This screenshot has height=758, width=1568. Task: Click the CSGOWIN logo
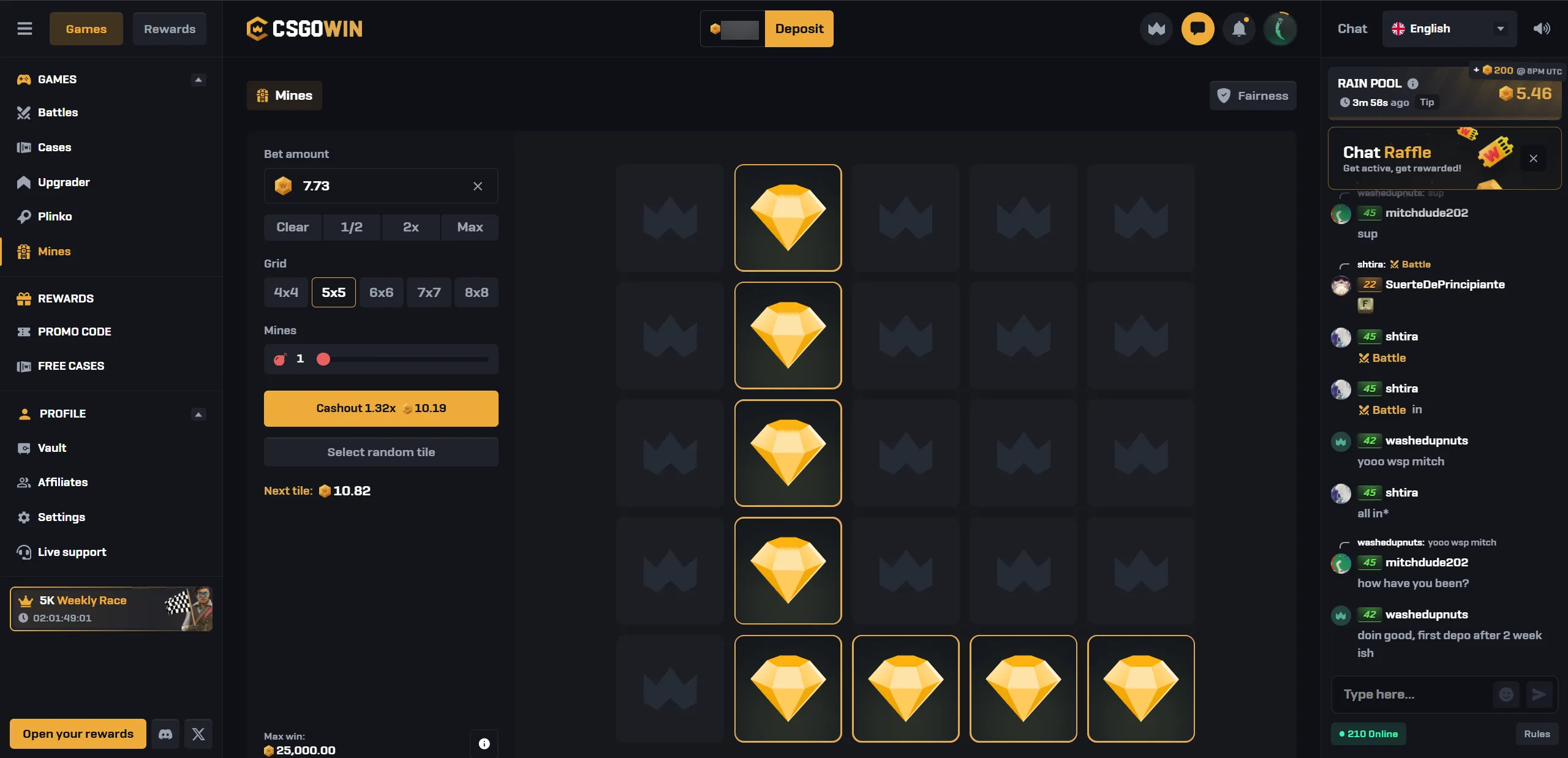[x=304, y=29]
